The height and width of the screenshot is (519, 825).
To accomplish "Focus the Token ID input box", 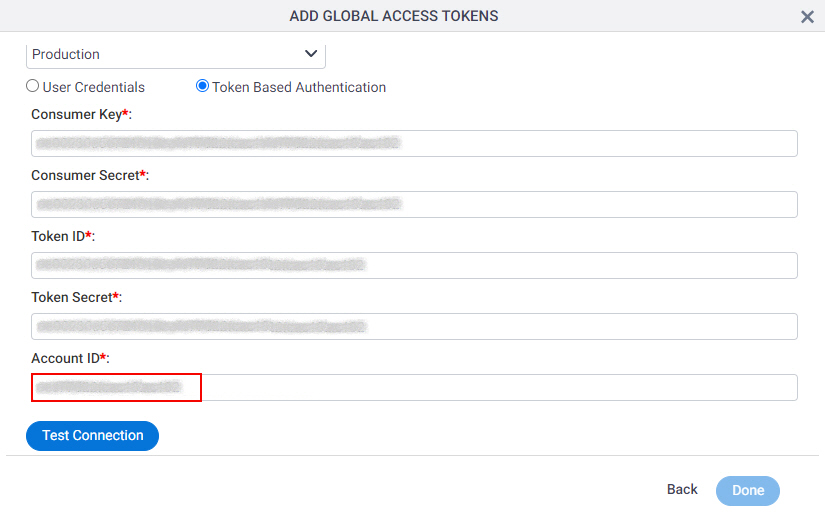I will coord(414,265).
